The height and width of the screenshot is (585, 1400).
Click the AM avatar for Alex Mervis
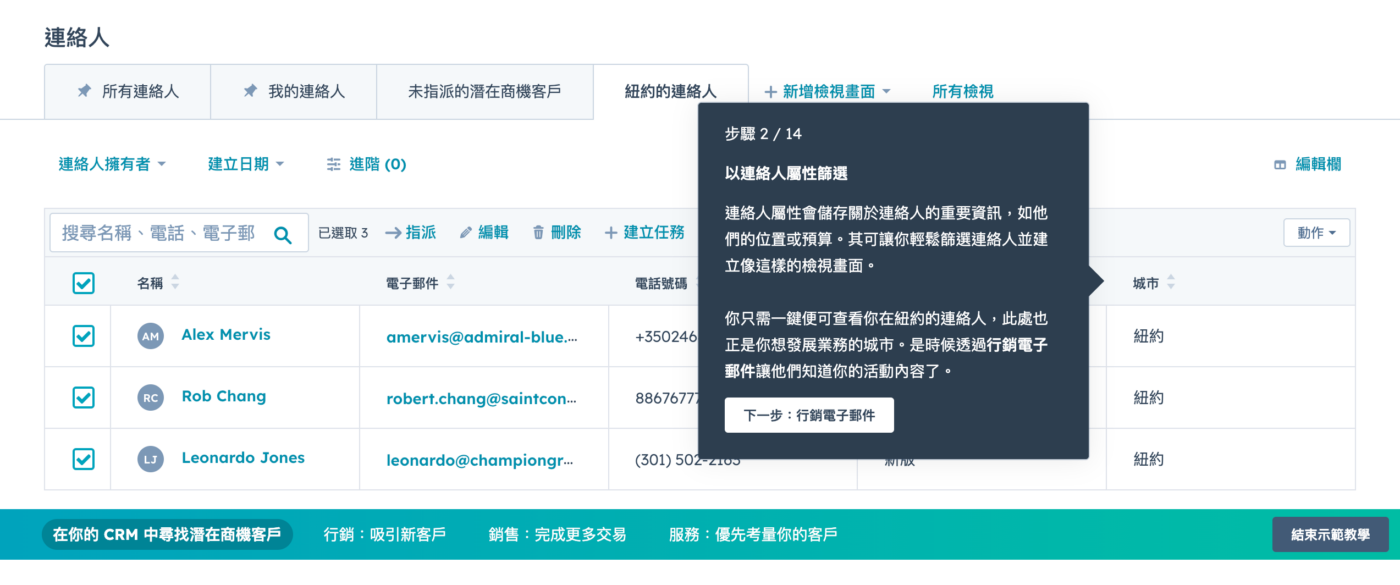click(150, 336)
